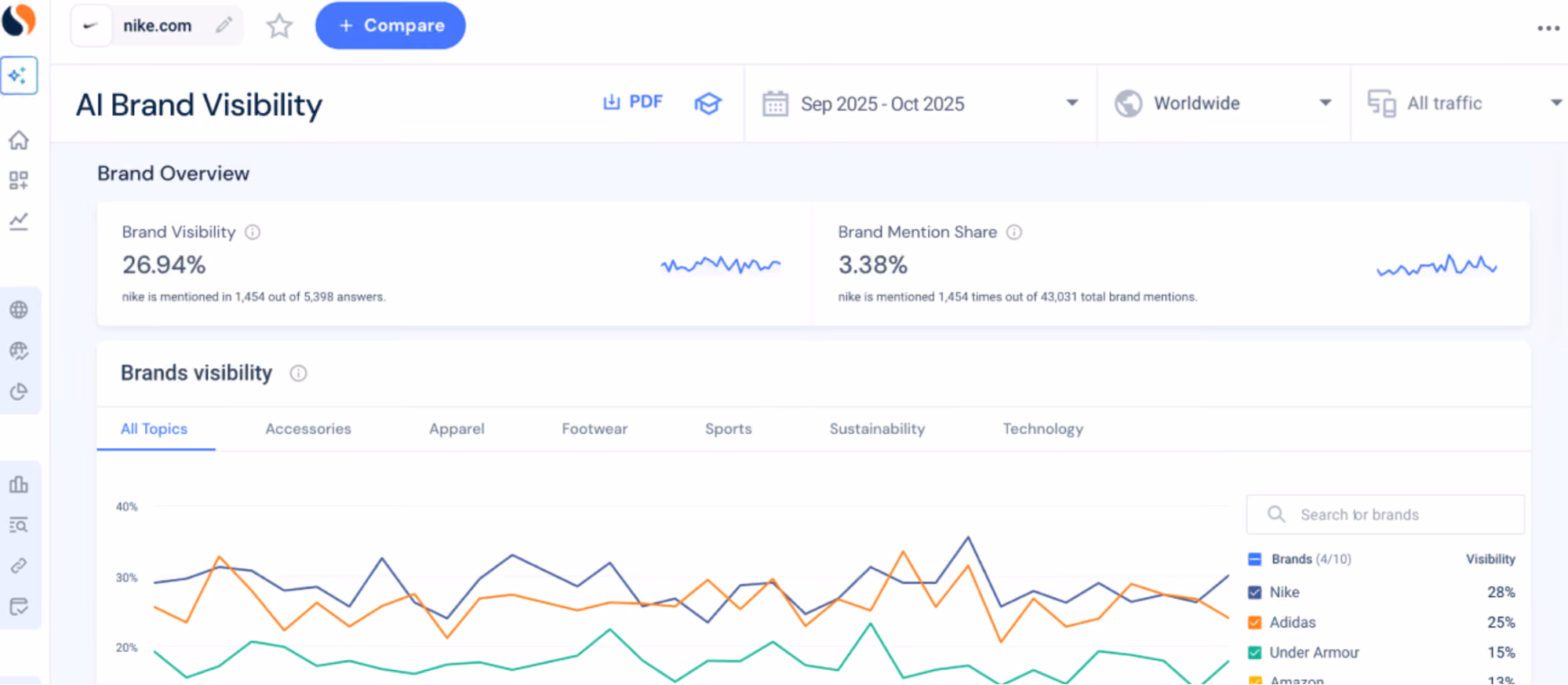Open the pie chart icon in the sidebar

click(19, 392)
